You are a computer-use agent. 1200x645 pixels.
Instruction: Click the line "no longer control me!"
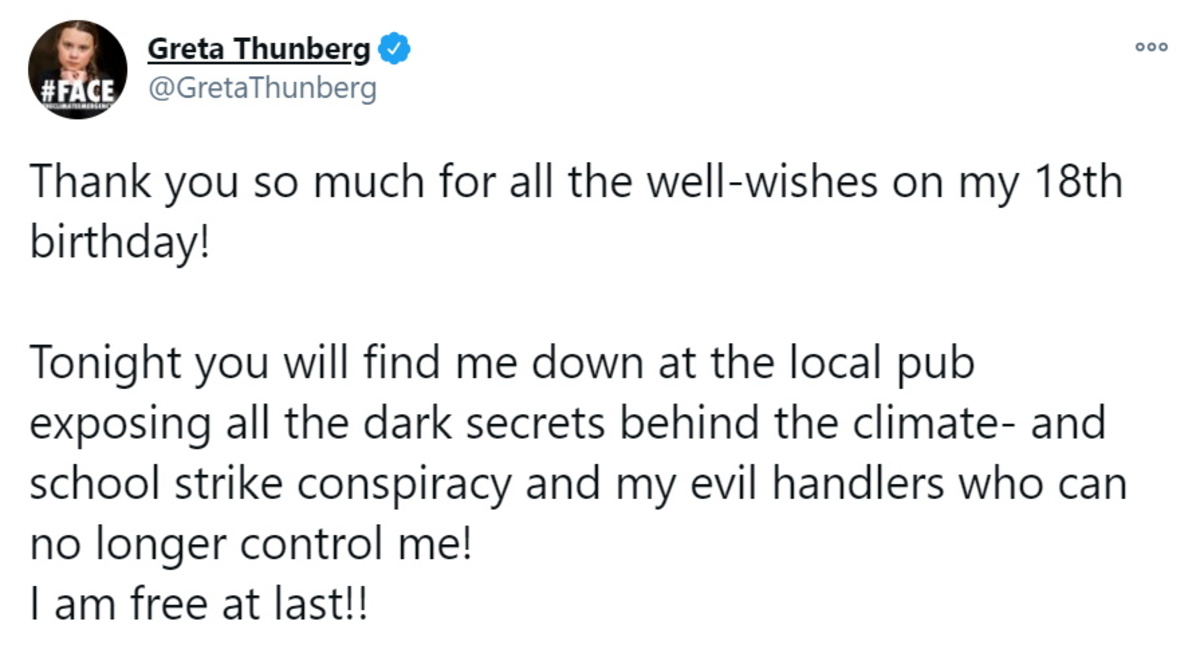[250, 545]
